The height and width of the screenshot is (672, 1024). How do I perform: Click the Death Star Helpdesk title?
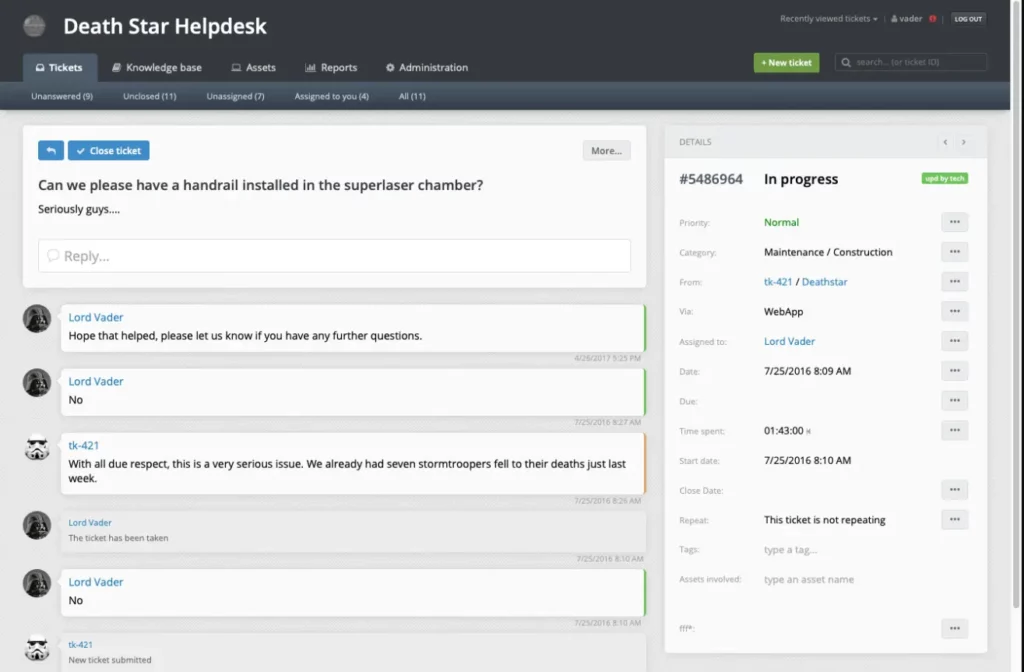pyautogui.click(x=165, y=26)
